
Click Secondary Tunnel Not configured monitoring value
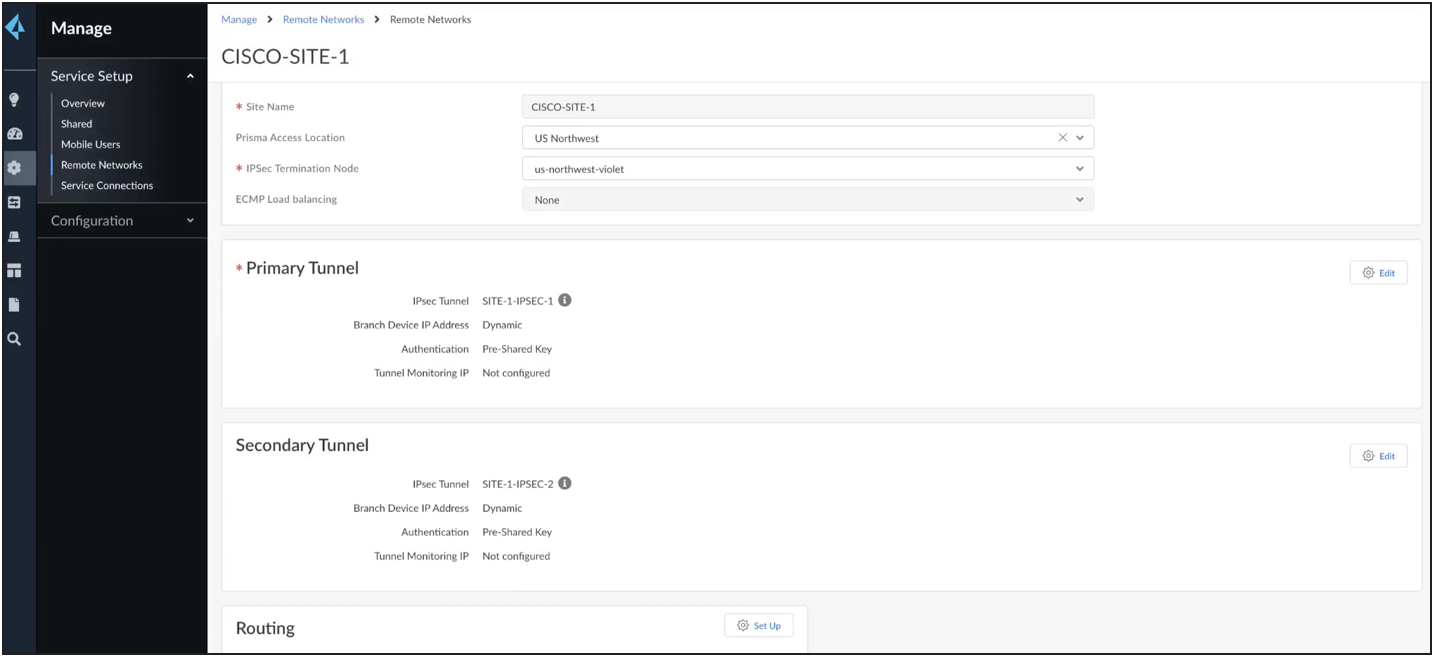[x=516, y=556]
